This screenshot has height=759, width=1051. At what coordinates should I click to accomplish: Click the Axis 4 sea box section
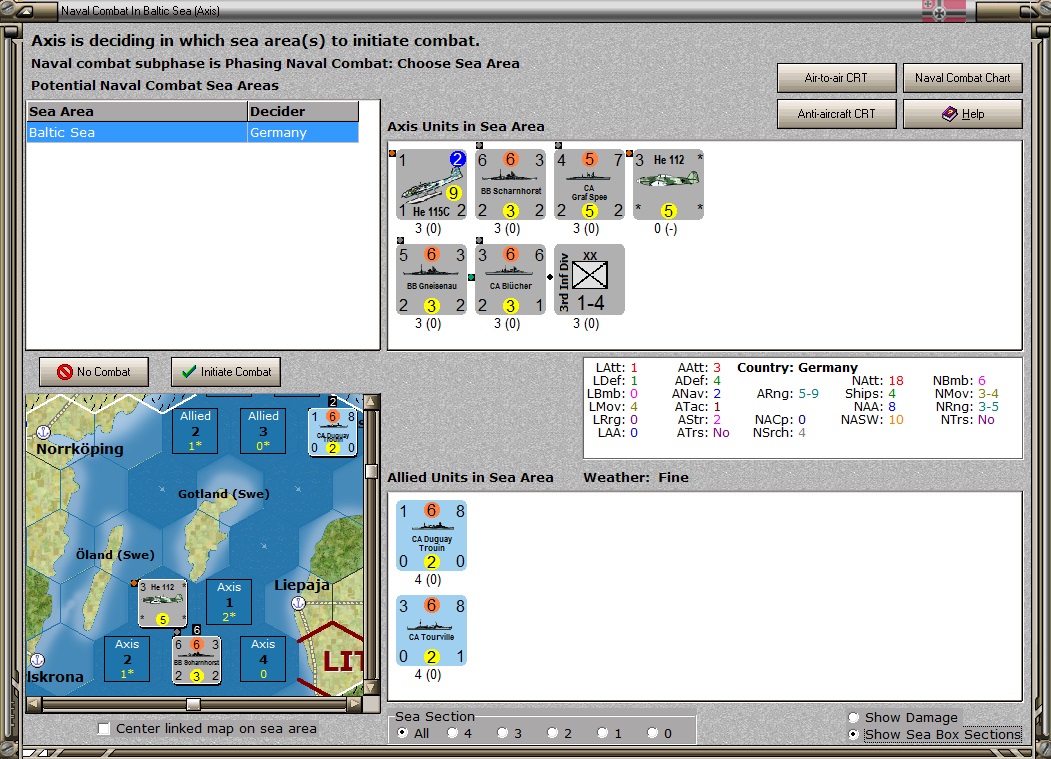(263, 658)
